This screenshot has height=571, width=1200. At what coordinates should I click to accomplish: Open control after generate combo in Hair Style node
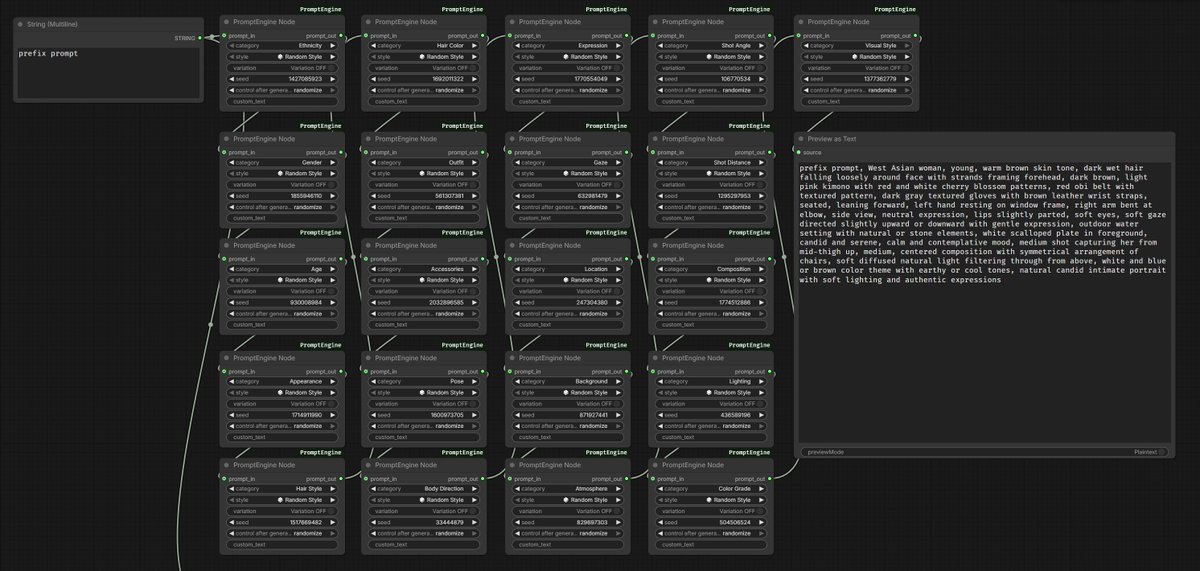[x=283, y=533]
